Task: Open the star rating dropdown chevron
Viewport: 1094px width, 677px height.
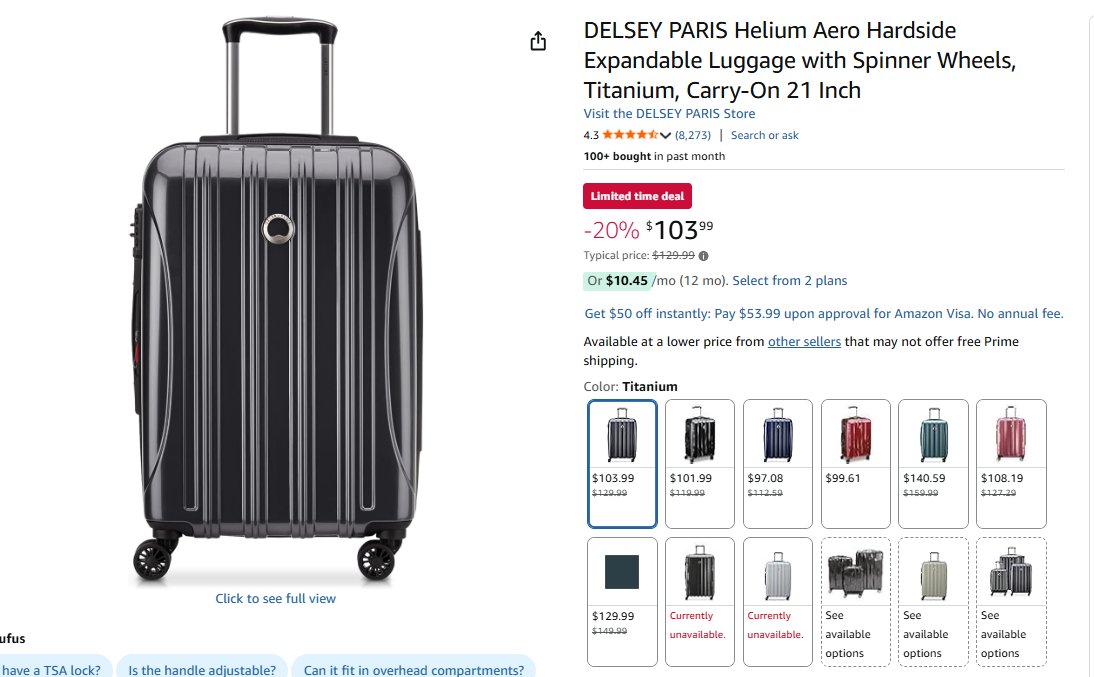Action: click(666, 136)
